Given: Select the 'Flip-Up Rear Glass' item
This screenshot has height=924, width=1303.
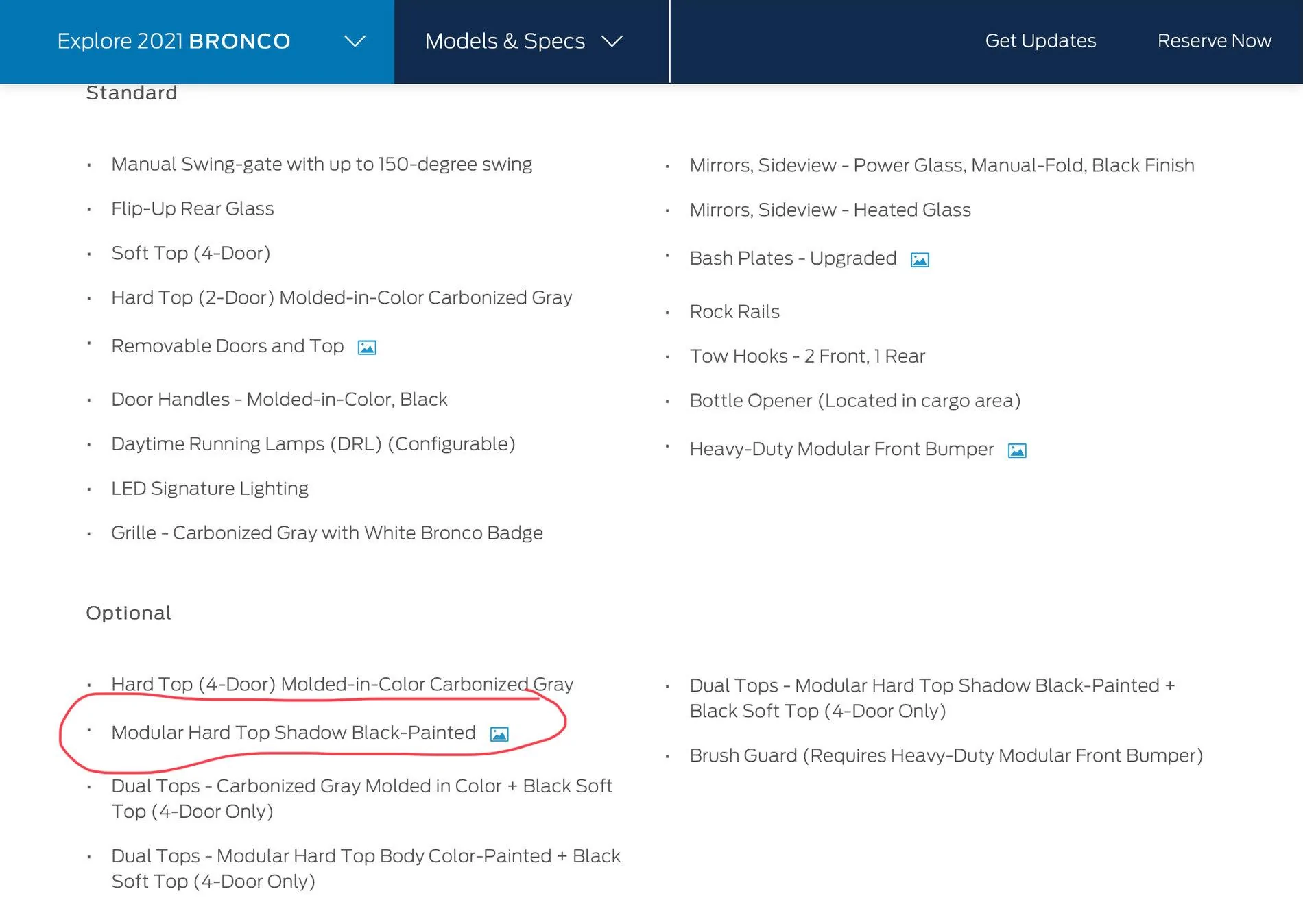Looking at the screenshot, I should [193, 209].
